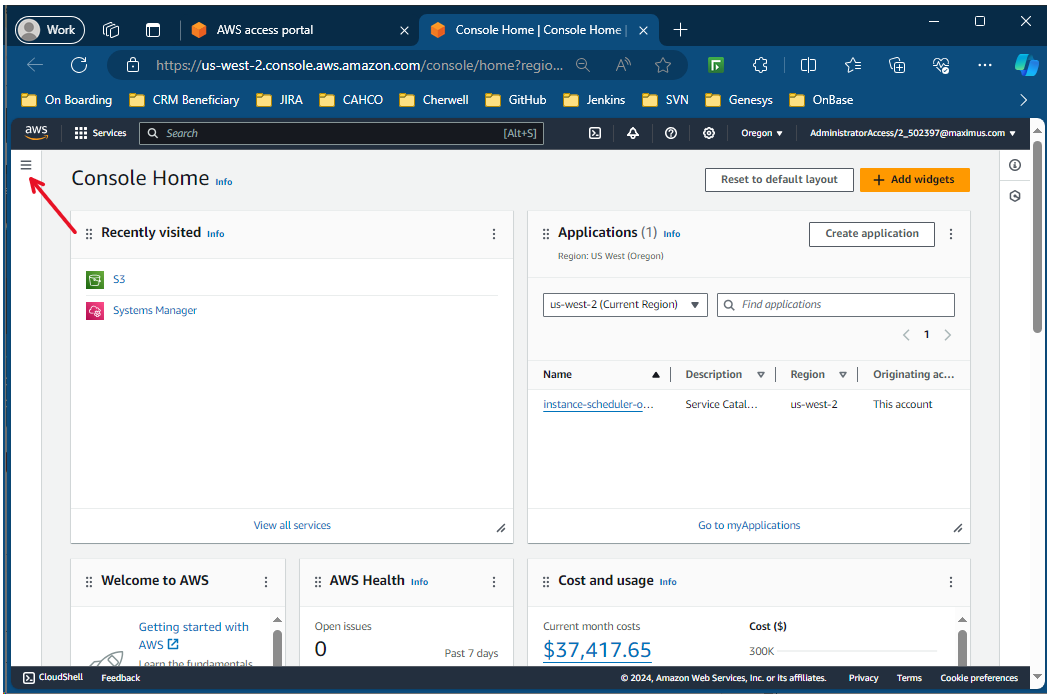Focus the Find applications search field
This screenshot has height=696, width=1049.
coord(836,304)
